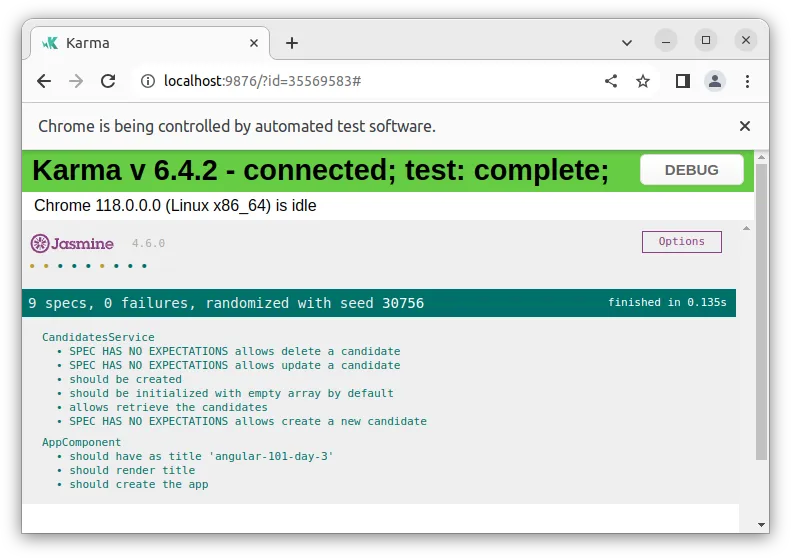The height and width of the screenshot is (558, 791).
Task: Go back using the browser back arrow
Action: coord(44,81)
